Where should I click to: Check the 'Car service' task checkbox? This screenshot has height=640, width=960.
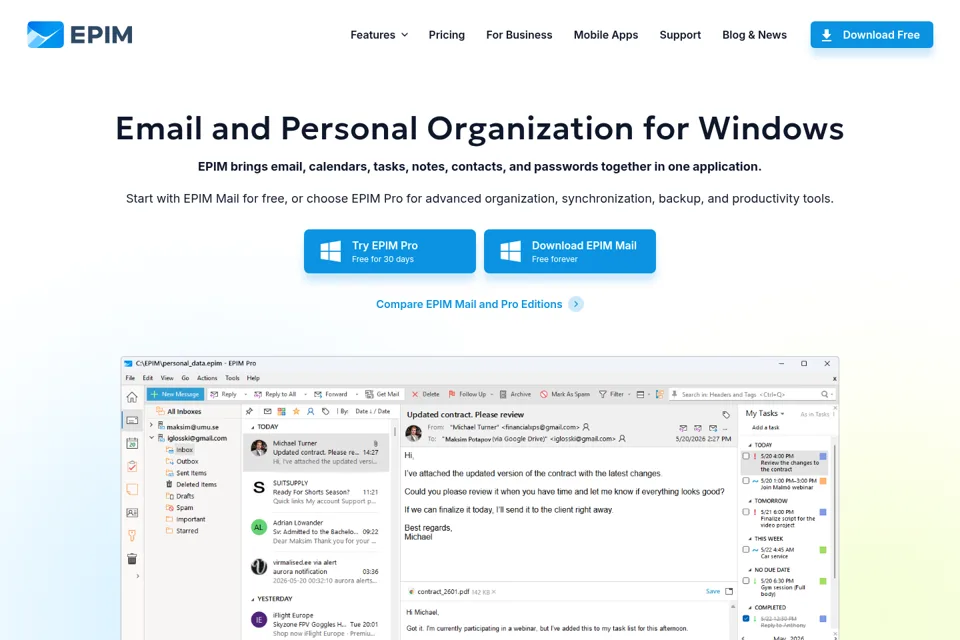[x=746, y=550]
